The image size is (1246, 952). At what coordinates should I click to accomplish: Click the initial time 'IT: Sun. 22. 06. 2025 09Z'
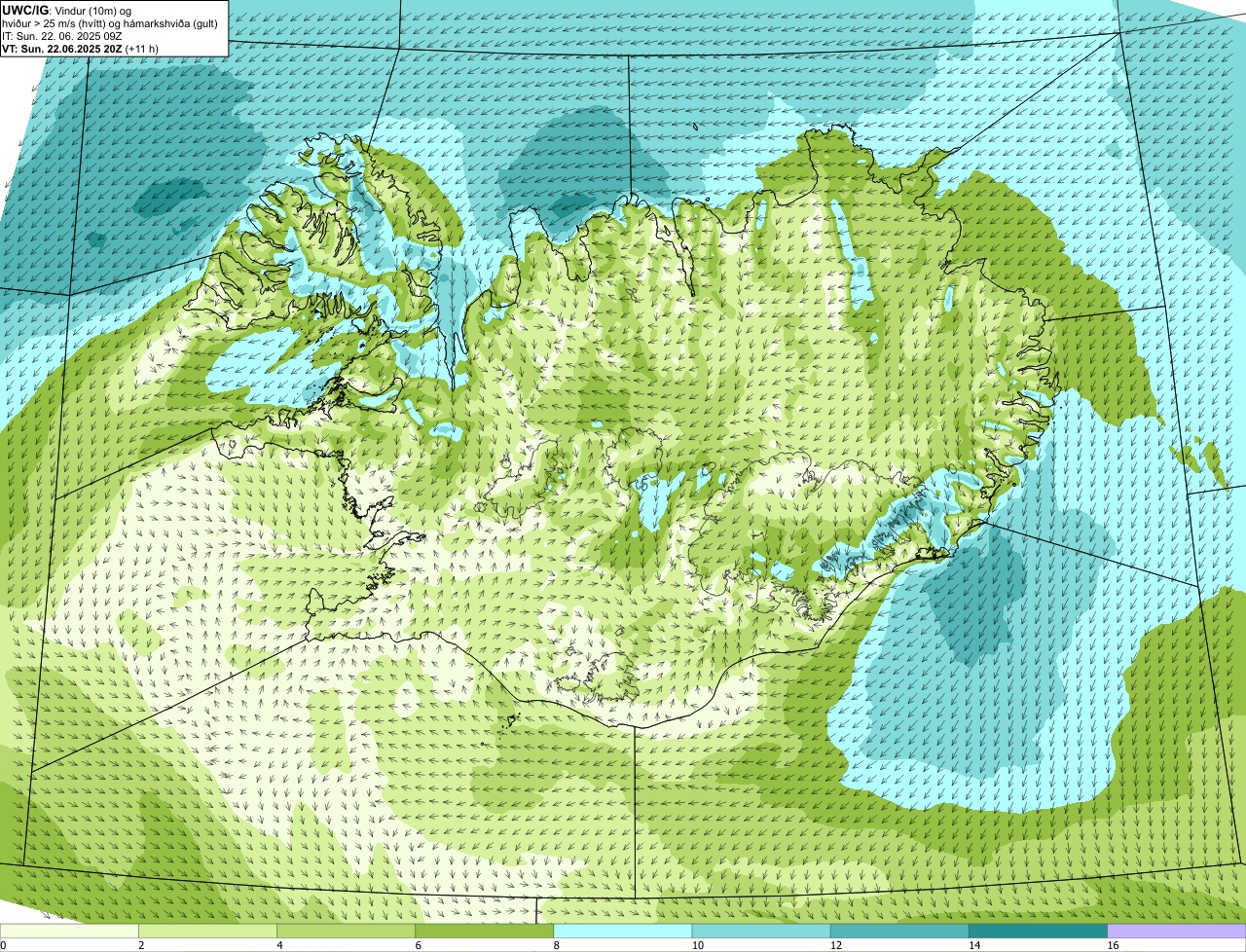point(61,35)
